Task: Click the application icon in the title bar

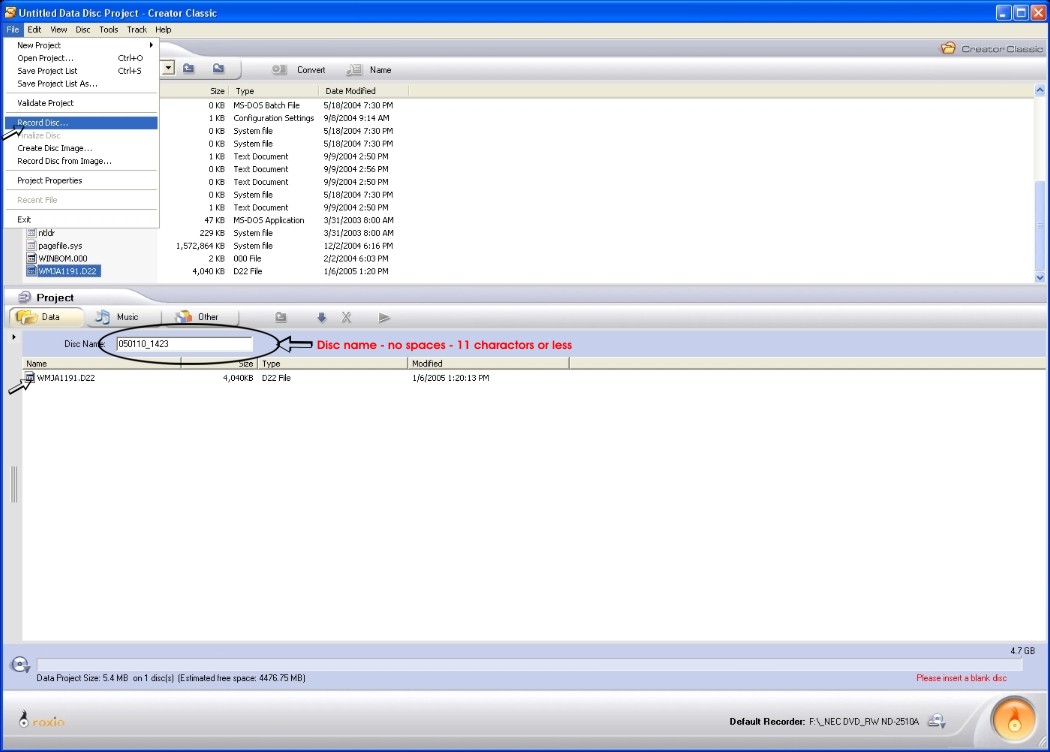Action: coord(10,12)
